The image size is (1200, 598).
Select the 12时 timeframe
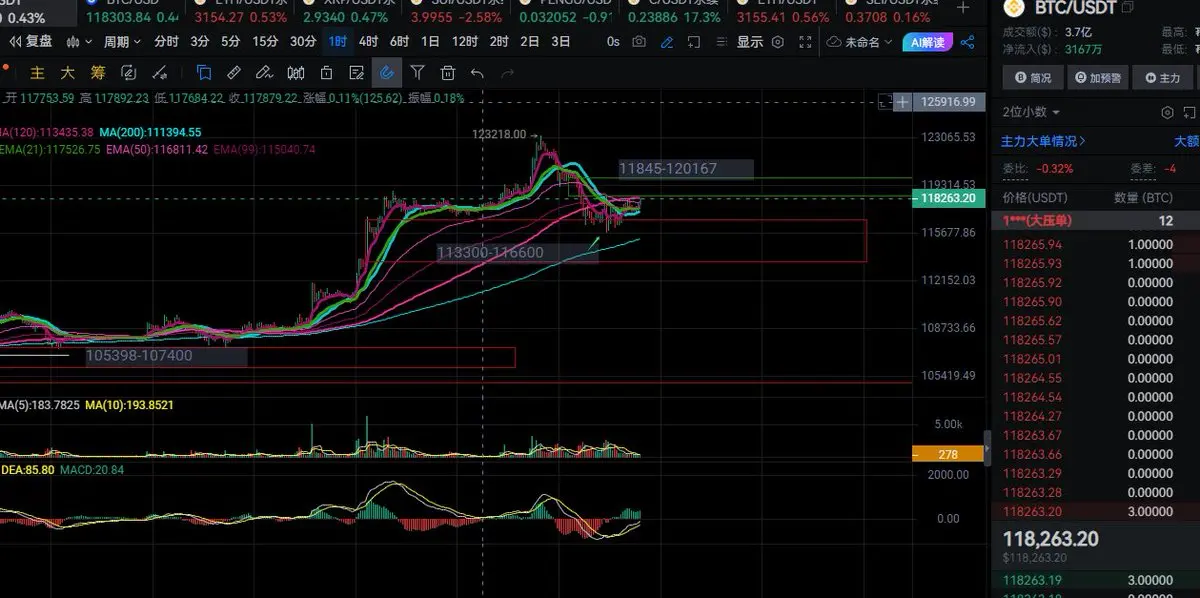464,42
